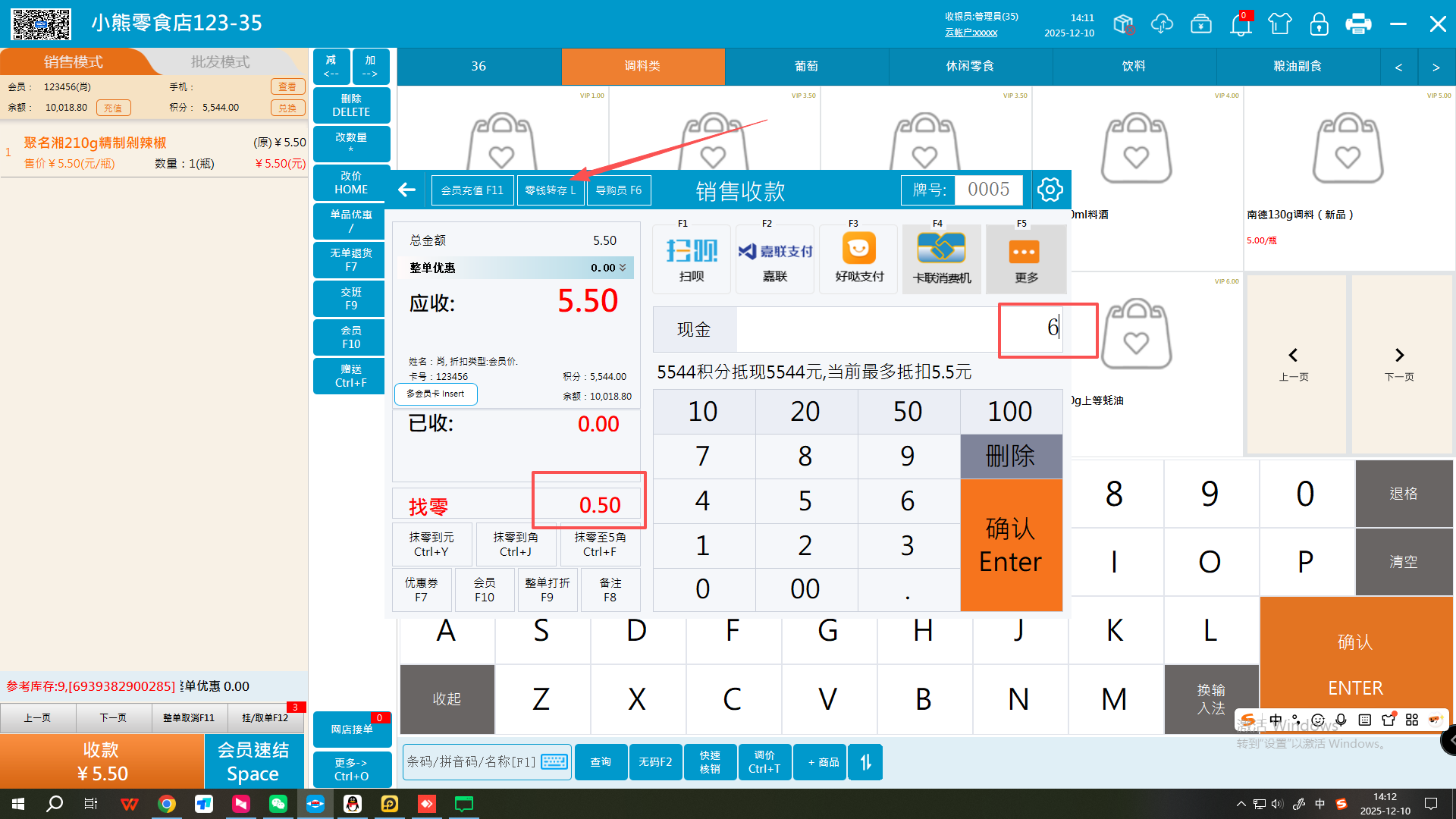Click 会员充值 F11 button

472,190
